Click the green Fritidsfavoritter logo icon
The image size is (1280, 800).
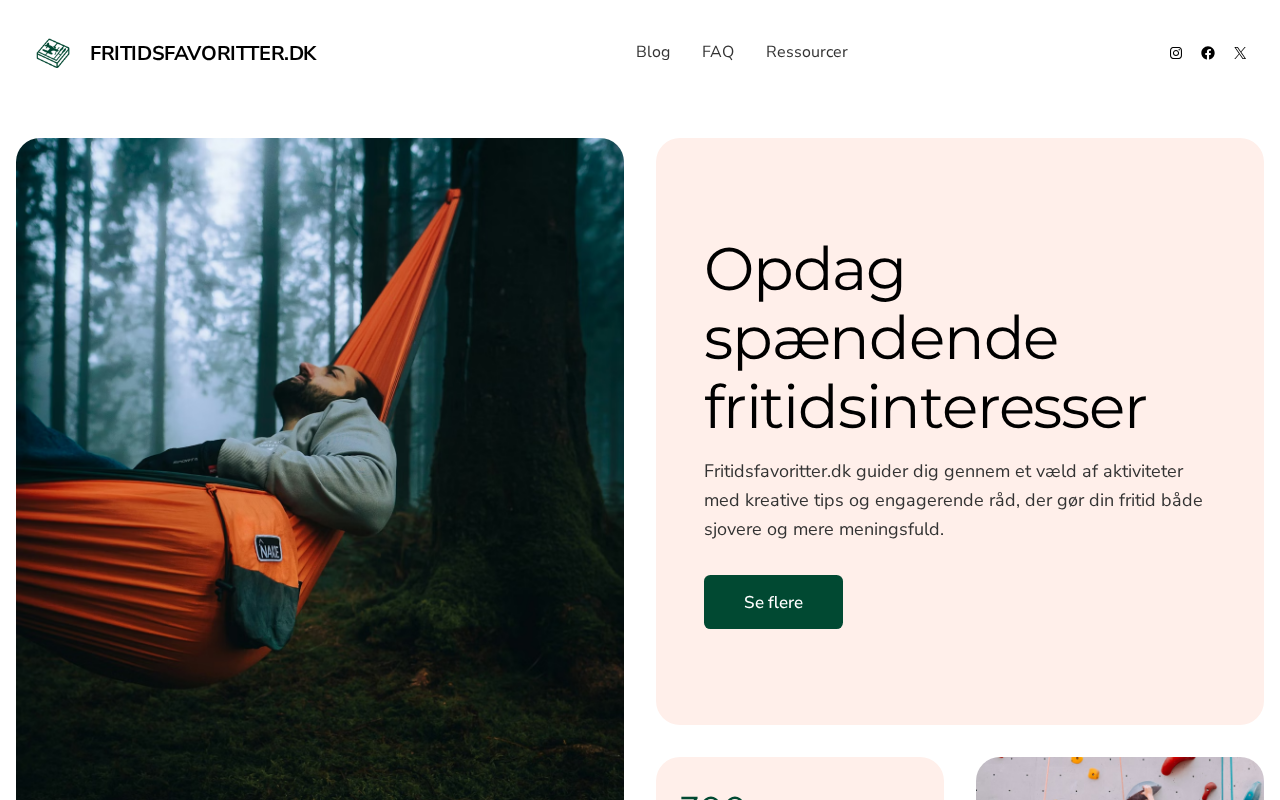[53, 53]
